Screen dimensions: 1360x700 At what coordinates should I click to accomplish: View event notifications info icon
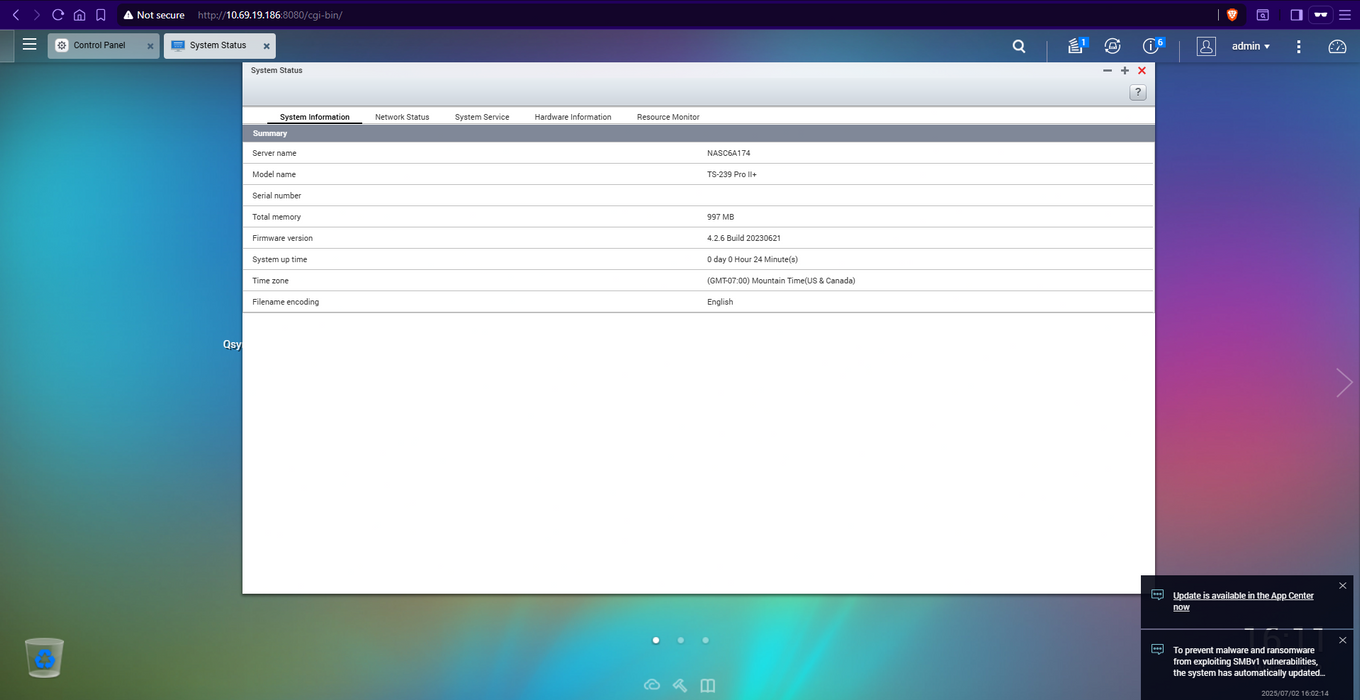(x=1152, y=46)
